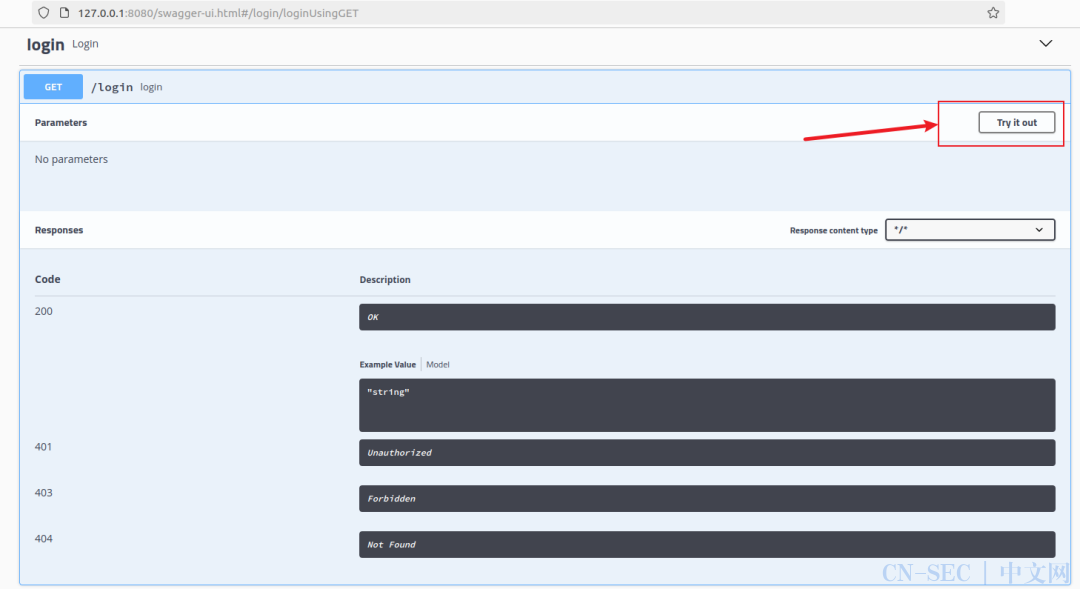The width and height of the screenshot is (1080, 589).
Task: Click the Responses section heading
Action: click(x=59, y=230)
